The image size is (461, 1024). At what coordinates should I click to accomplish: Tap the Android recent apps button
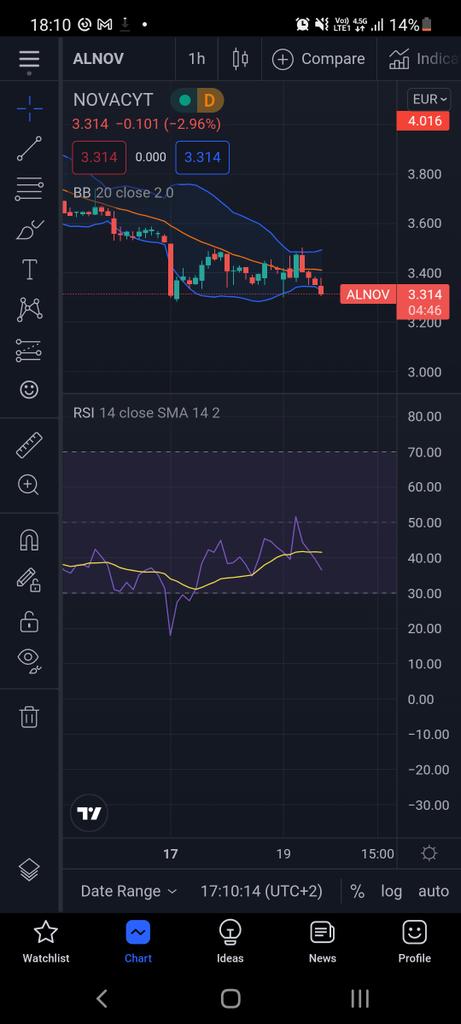pos(360,998)
